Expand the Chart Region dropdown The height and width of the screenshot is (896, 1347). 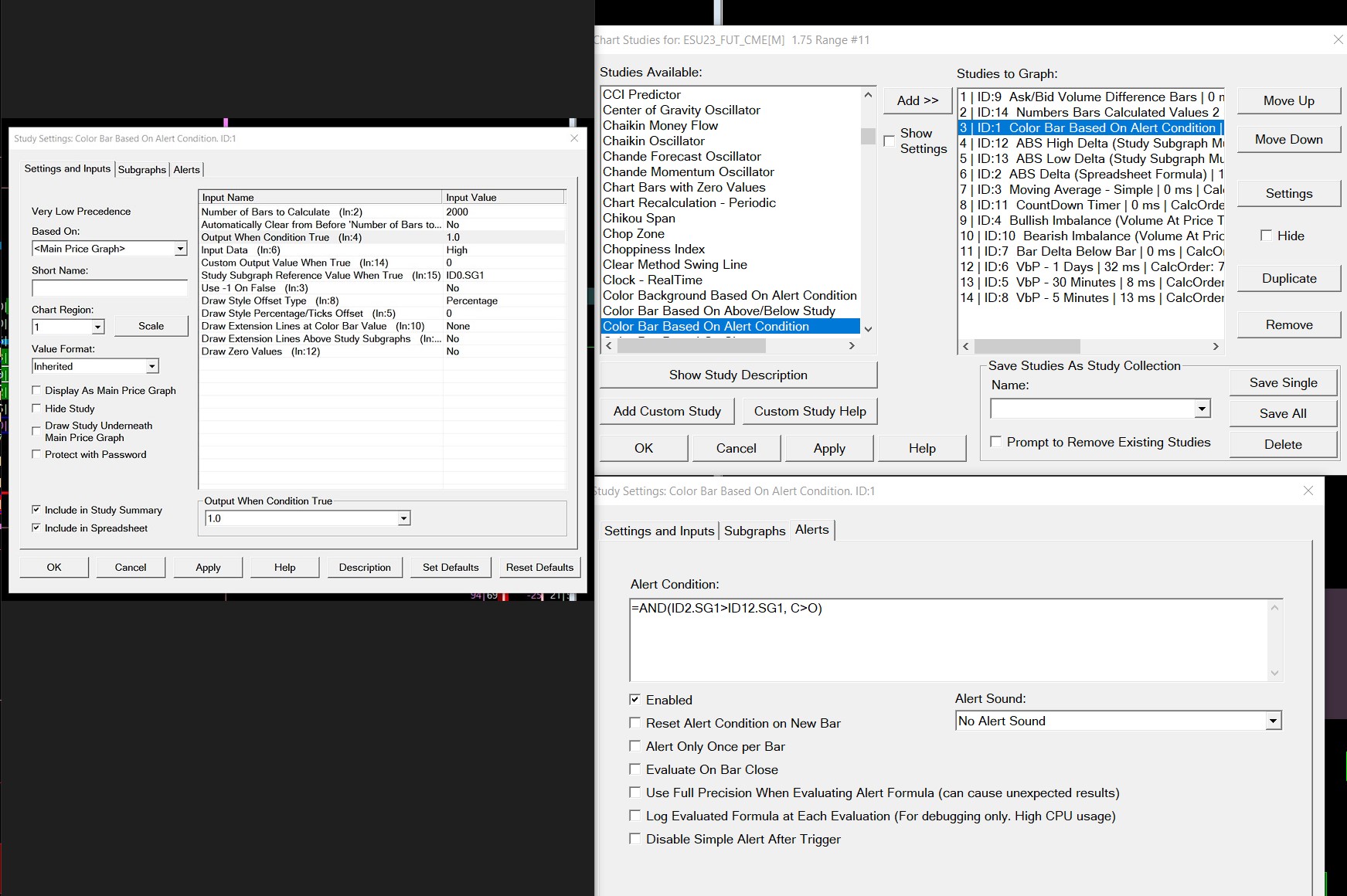(97, 327)
